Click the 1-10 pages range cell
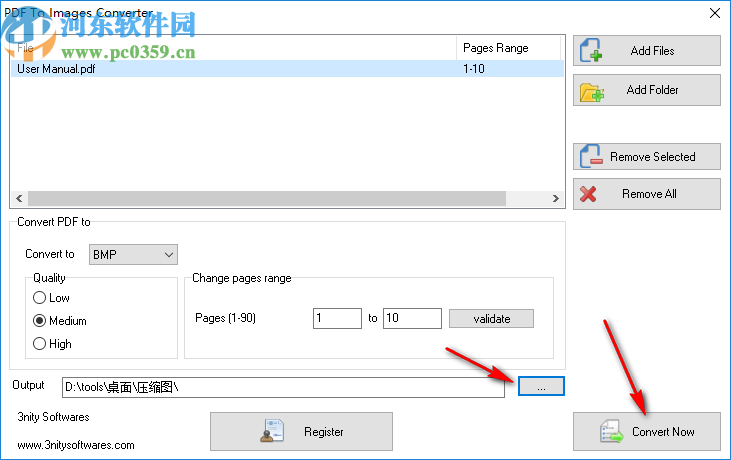Screen dimensions: 731x460 [x=474, y=69]
